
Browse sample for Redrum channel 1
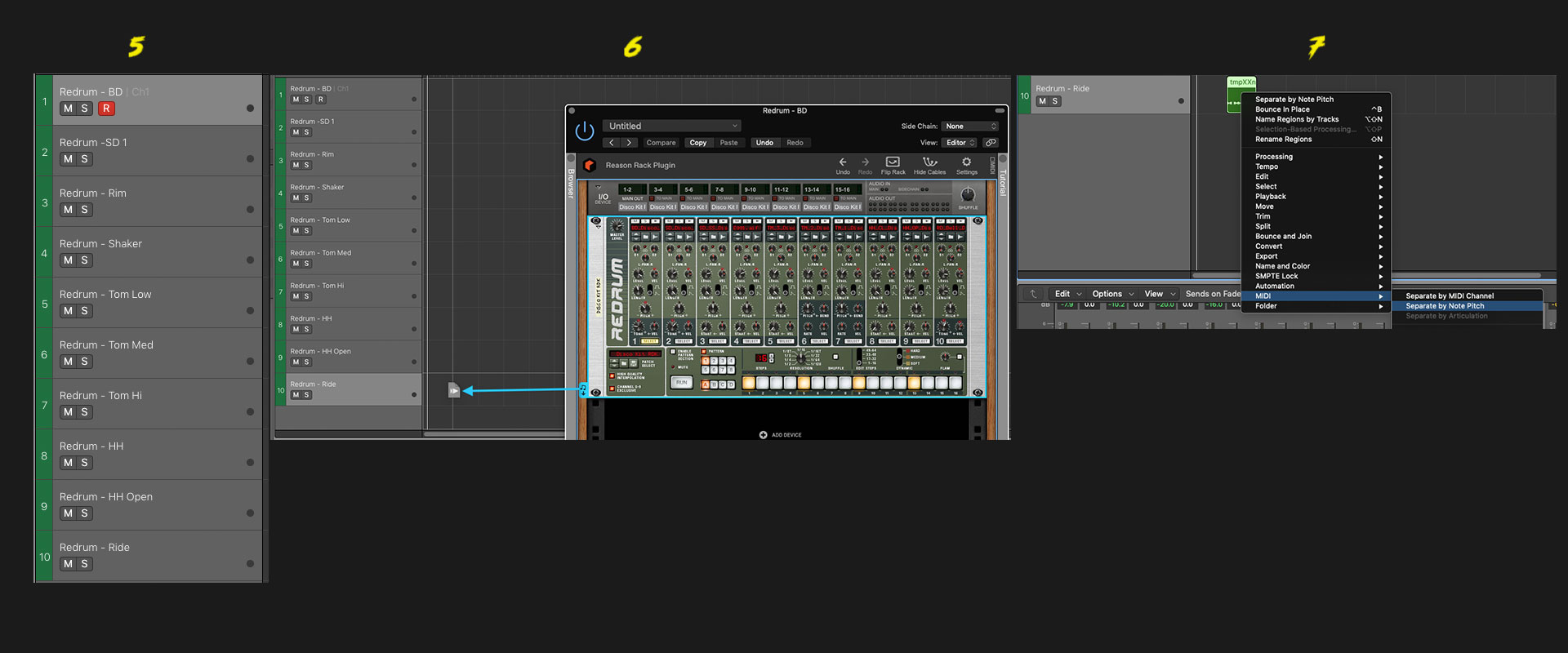click(x=645, y=237)
